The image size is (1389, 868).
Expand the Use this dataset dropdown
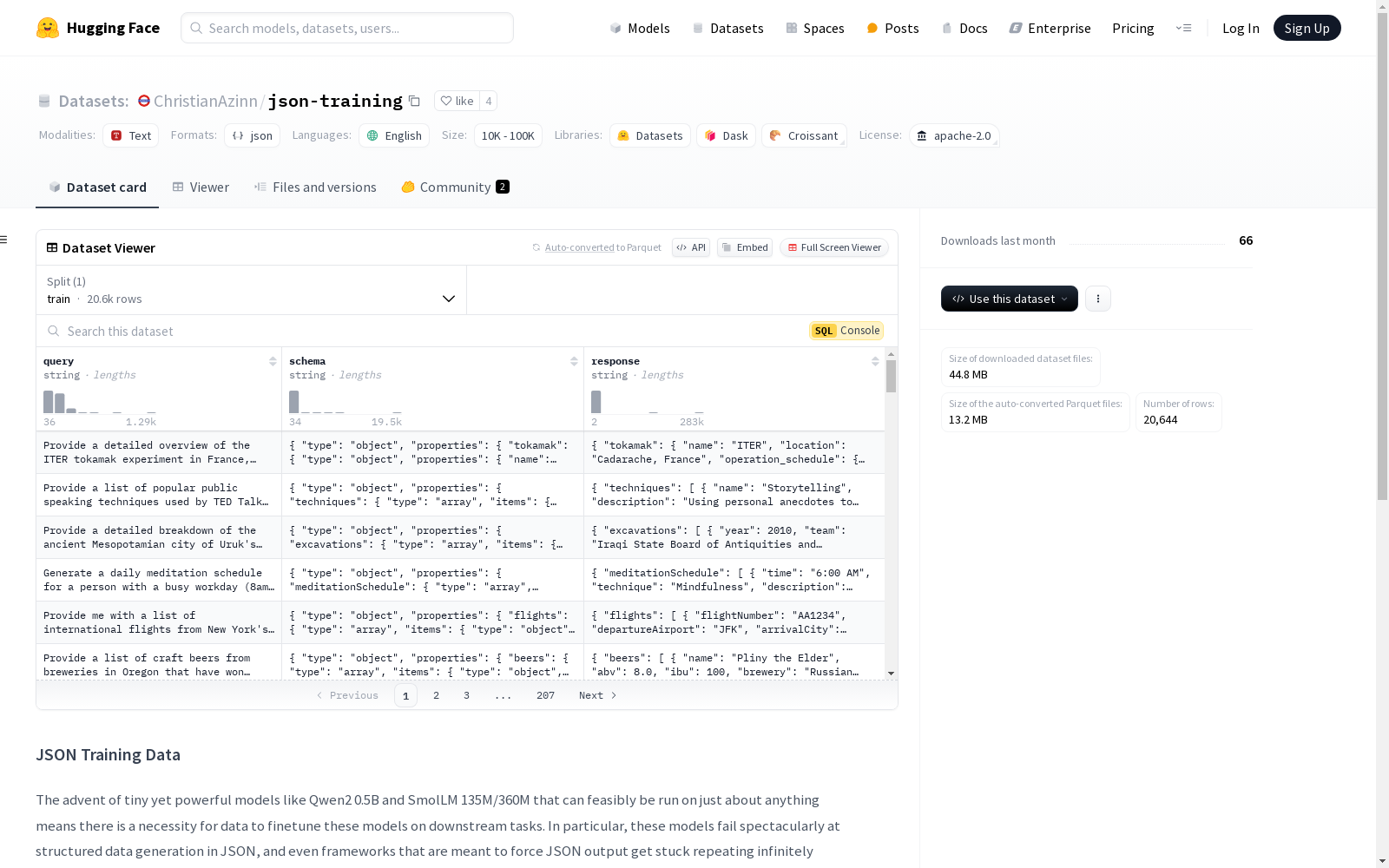pos(1009,299)
